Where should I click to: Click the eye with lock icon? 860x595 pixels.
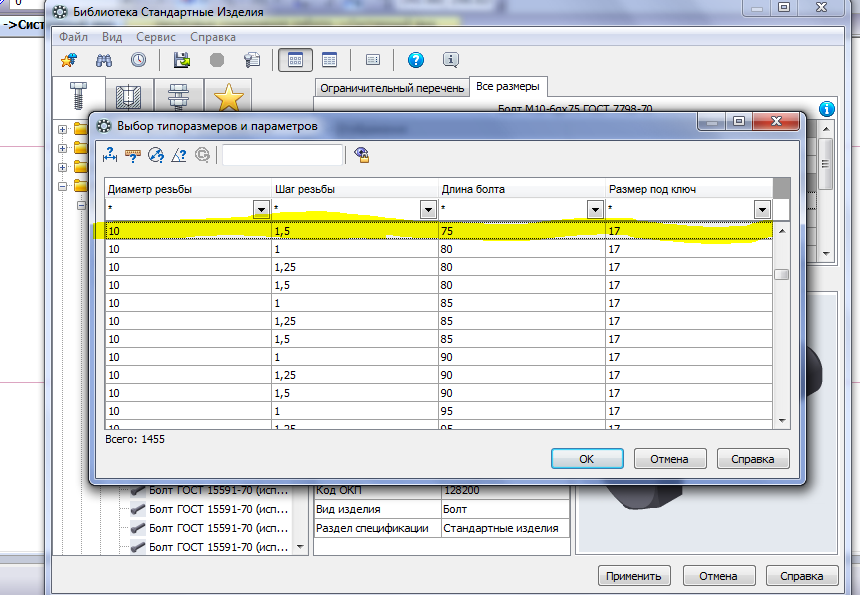tap(362, 155)
